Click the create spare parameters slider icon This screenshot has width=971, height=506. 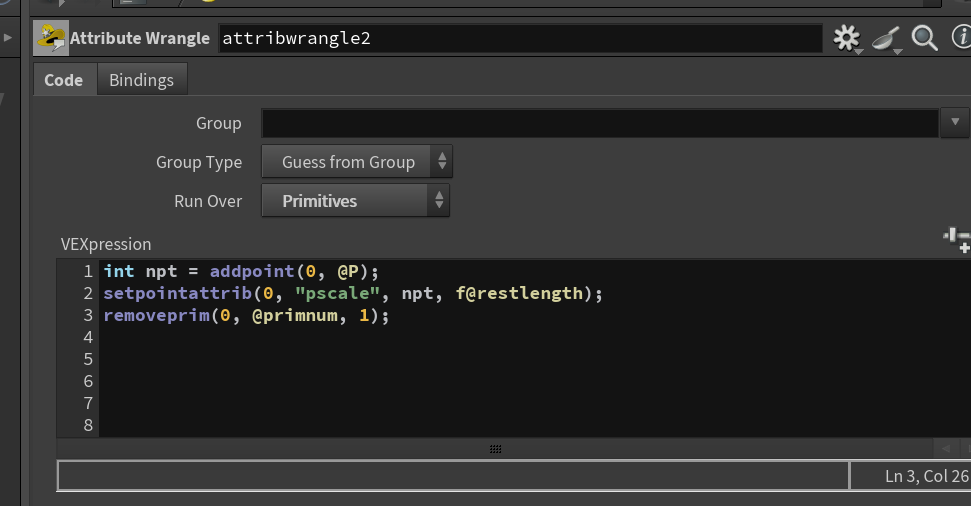[x=957, y=240]
